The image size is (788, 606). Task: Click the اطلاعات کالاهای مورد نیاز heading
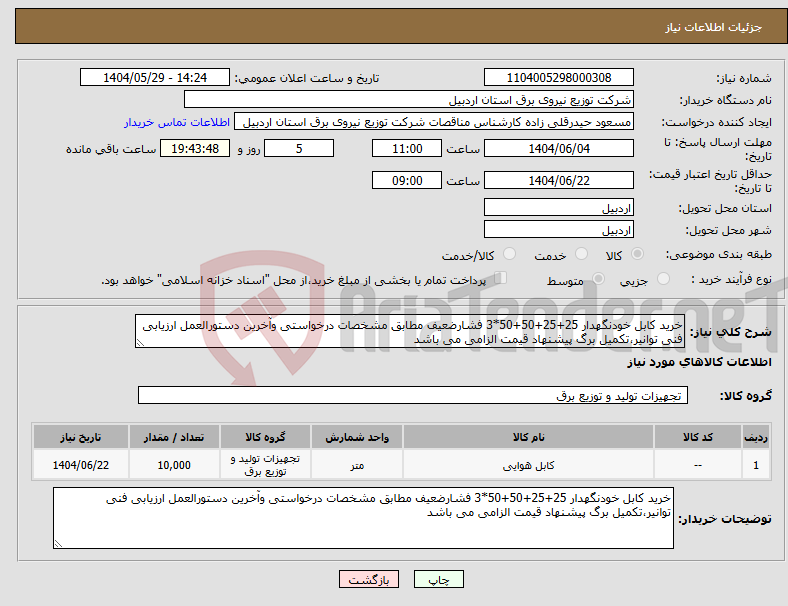(699, 362)
